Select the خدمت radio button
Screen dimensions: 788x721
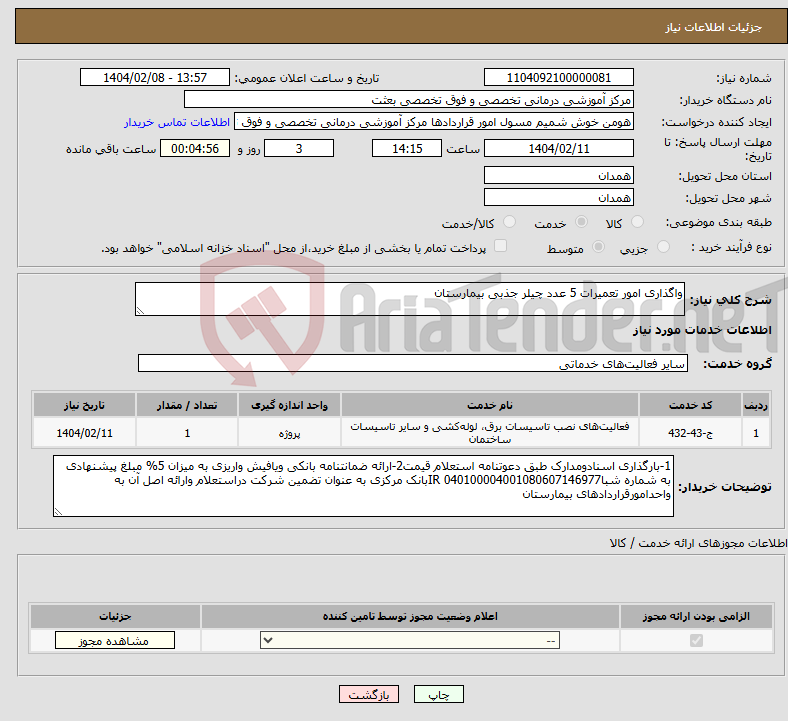coord(581,222)
